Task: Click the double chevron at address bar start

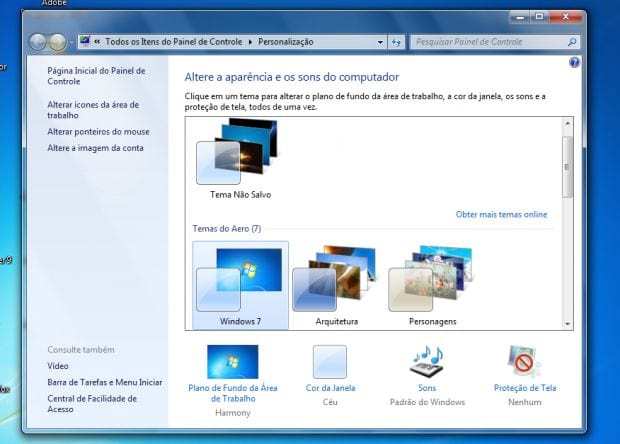Action: click(x=97, y=41)
